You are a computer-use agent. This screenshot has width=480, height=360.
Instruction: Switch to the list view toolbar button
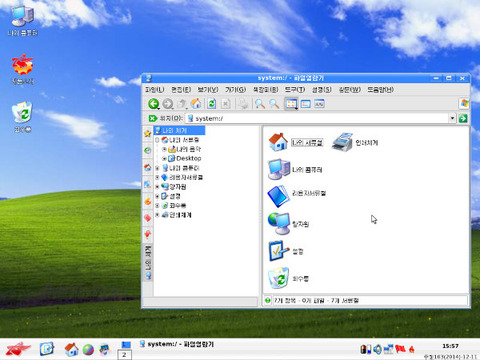tap(306, 104)
